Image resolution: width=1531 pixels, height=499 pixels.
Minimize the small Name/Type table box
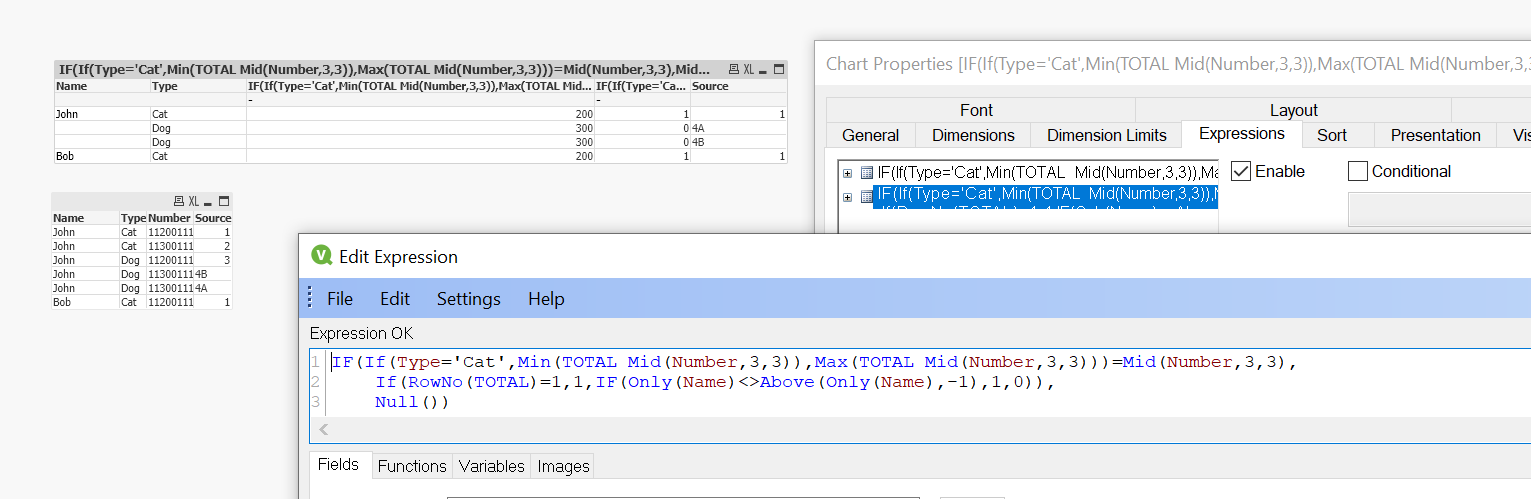pyautogui.click(x=208, y=202)
